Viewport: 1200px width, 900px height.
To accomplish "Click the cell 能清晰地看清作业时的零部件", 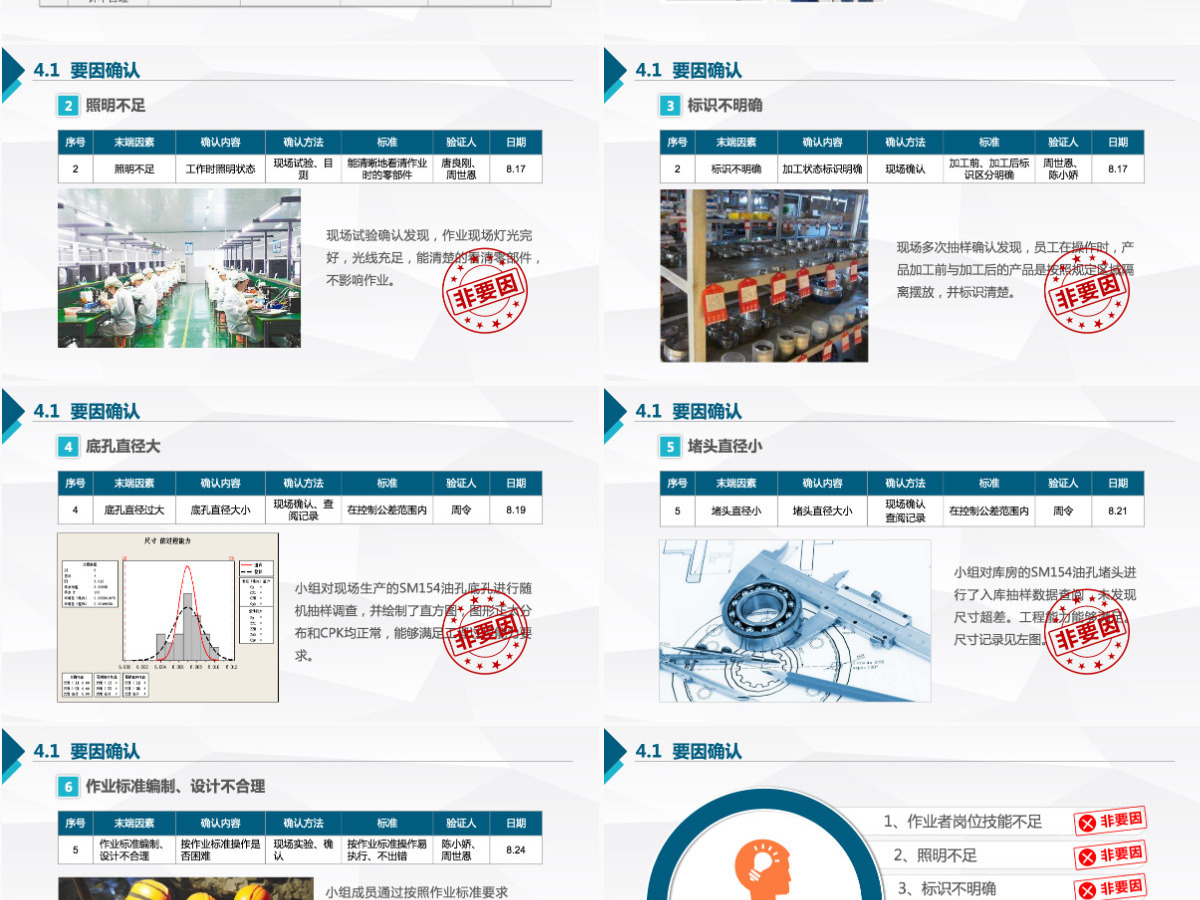I will (x=387, y=169).
